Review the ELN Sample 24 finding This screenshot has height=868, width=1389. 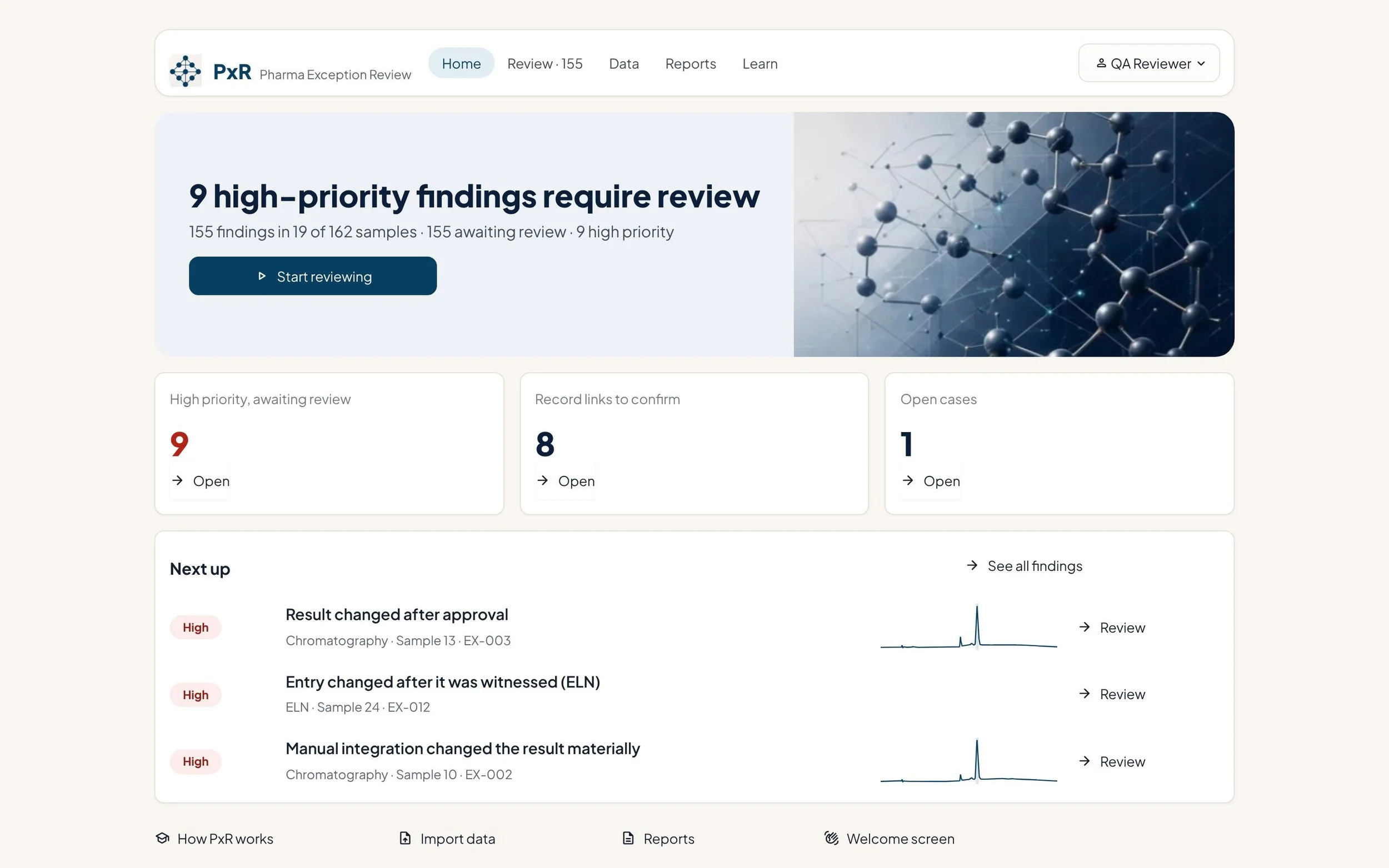[1112, 695]
